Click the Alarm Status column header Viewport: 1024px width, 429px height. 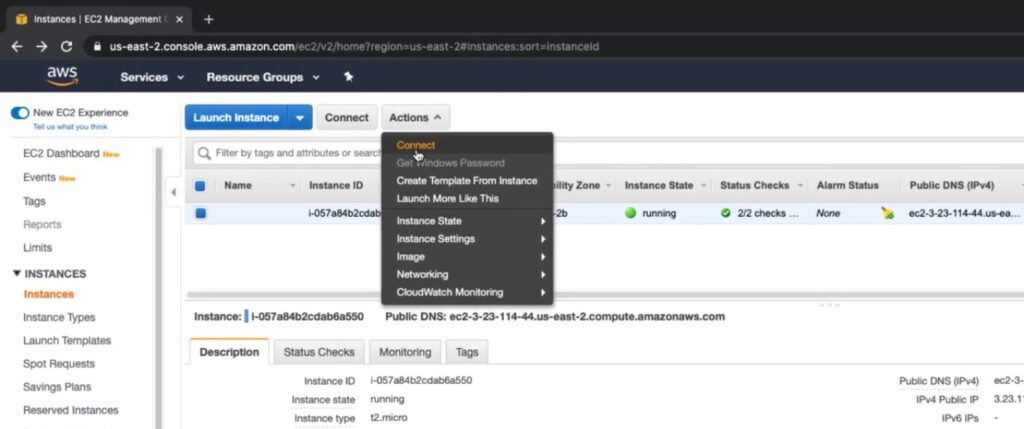[x=847, y=185]
